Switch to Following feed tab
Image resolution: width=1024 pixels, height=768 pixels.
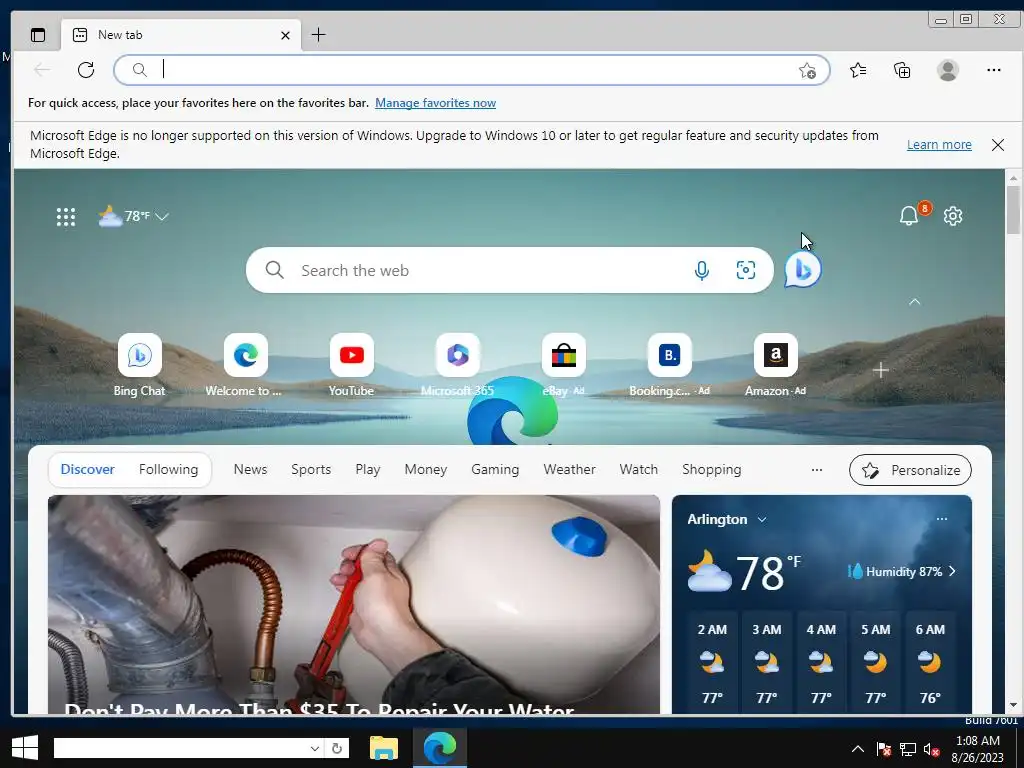pos(168,470)
